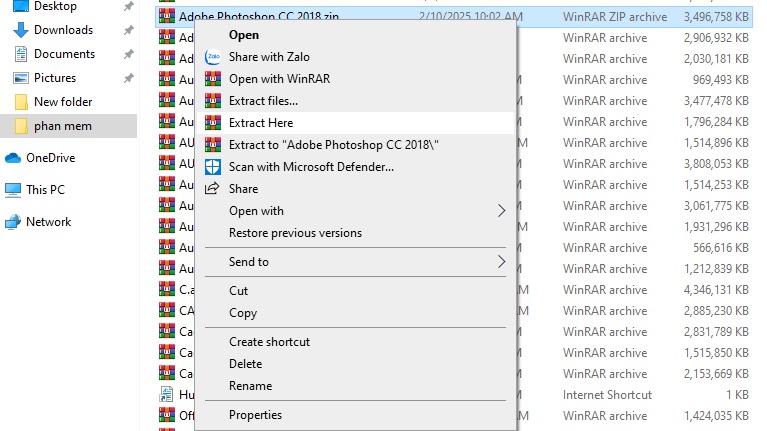
Task: Click the Share arrow icon in context menu
Action: click(212, 189)
